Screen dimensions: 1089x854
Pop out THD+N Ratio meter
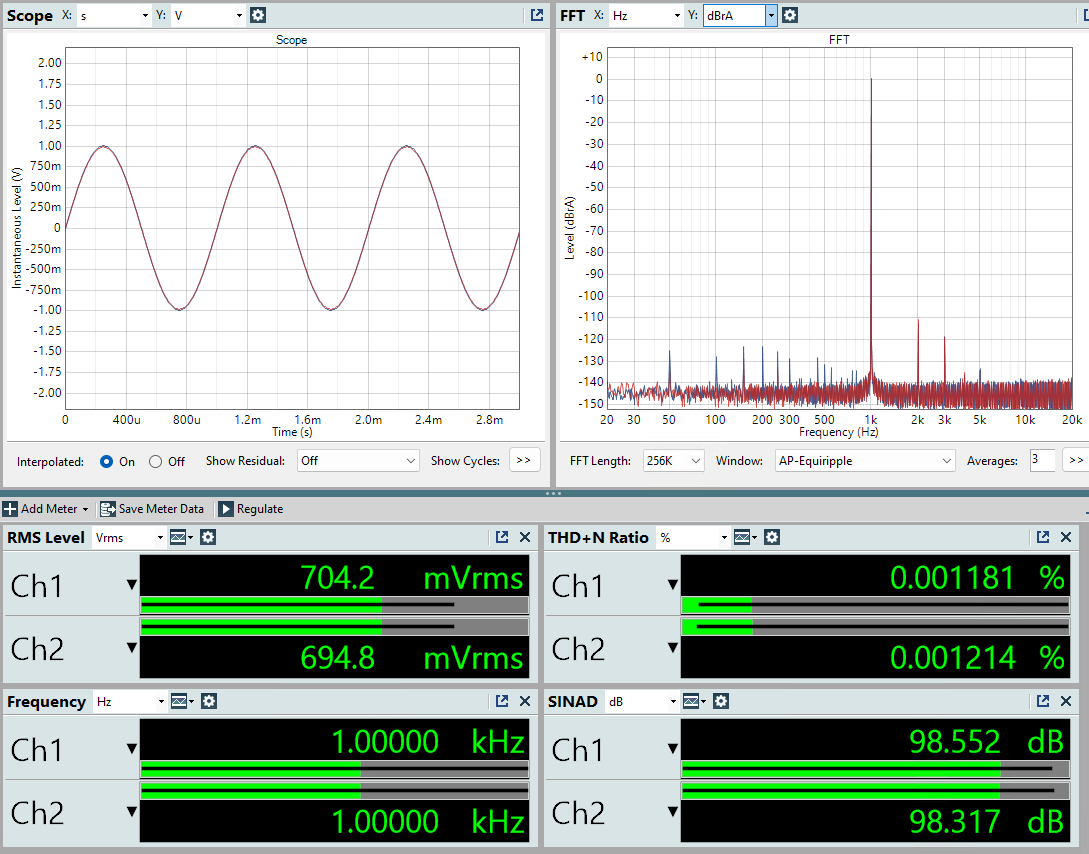tap(1042, 537)
